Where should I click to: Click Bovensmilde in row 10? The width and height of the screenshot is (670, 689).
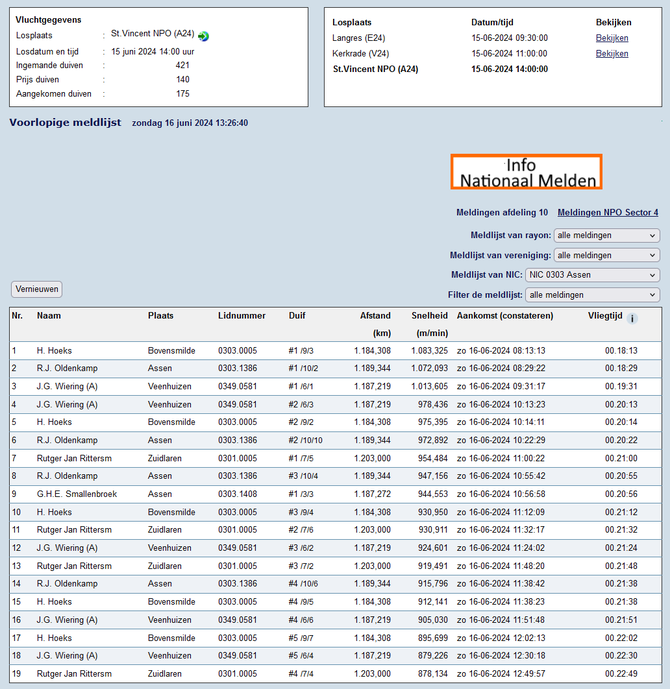[x=171, y=512]
